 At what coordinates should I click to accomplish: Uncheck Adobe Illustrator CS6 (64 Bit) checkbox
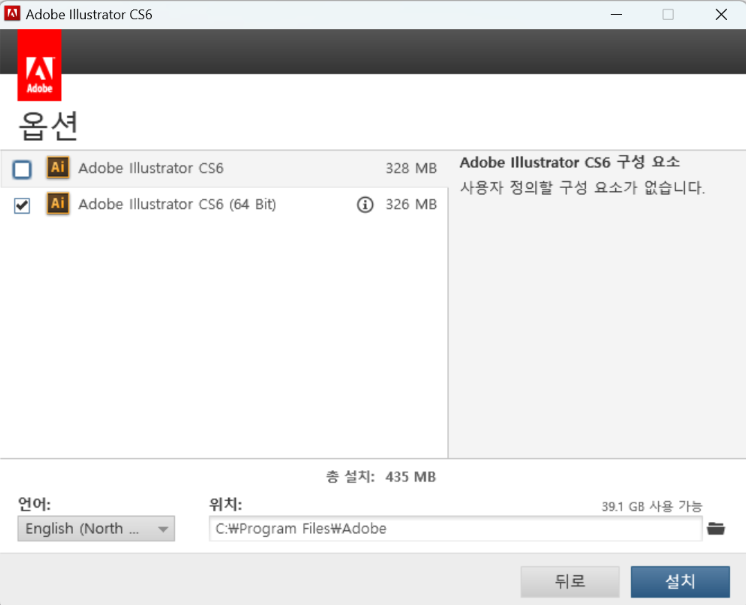click(22, 205)
